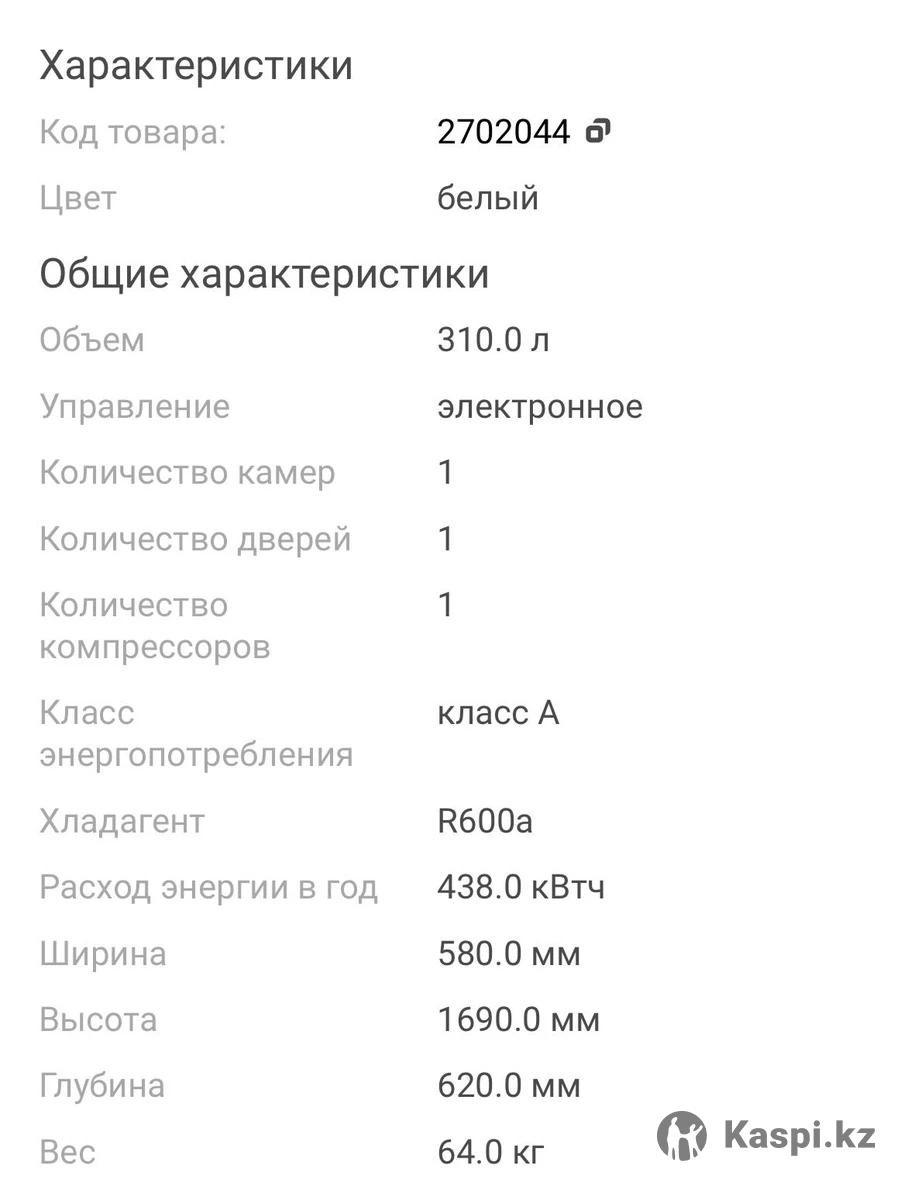Tap the Код товара label
Viewport: 911px width, 1200px height.
point(133,132)
